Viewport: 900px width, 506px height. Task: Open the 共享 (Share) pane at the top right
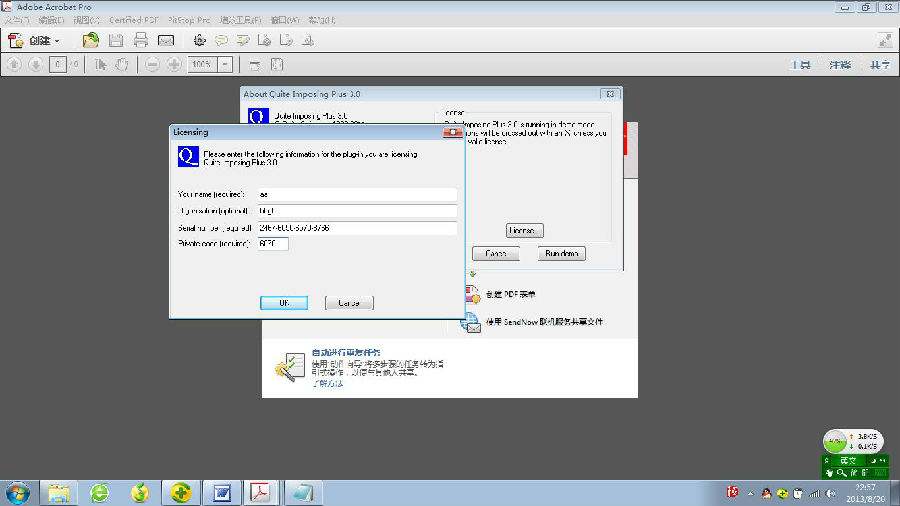point(879,65)
